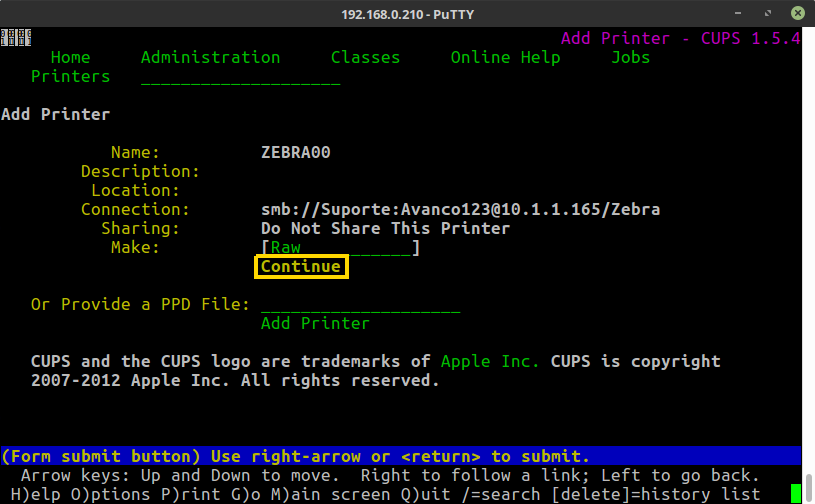
Task: Click the blue form submit status line
Action: point(400,456)
